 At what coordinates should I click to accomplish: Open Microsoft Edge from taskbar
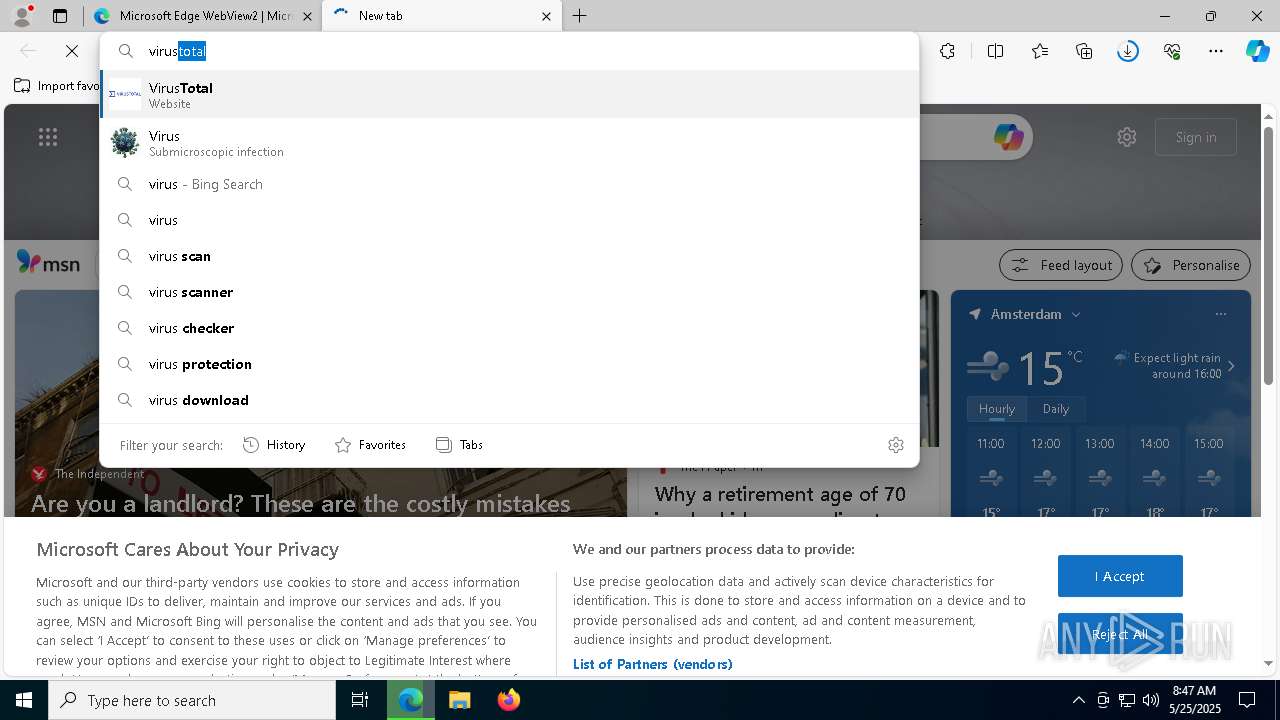point(411,700)
